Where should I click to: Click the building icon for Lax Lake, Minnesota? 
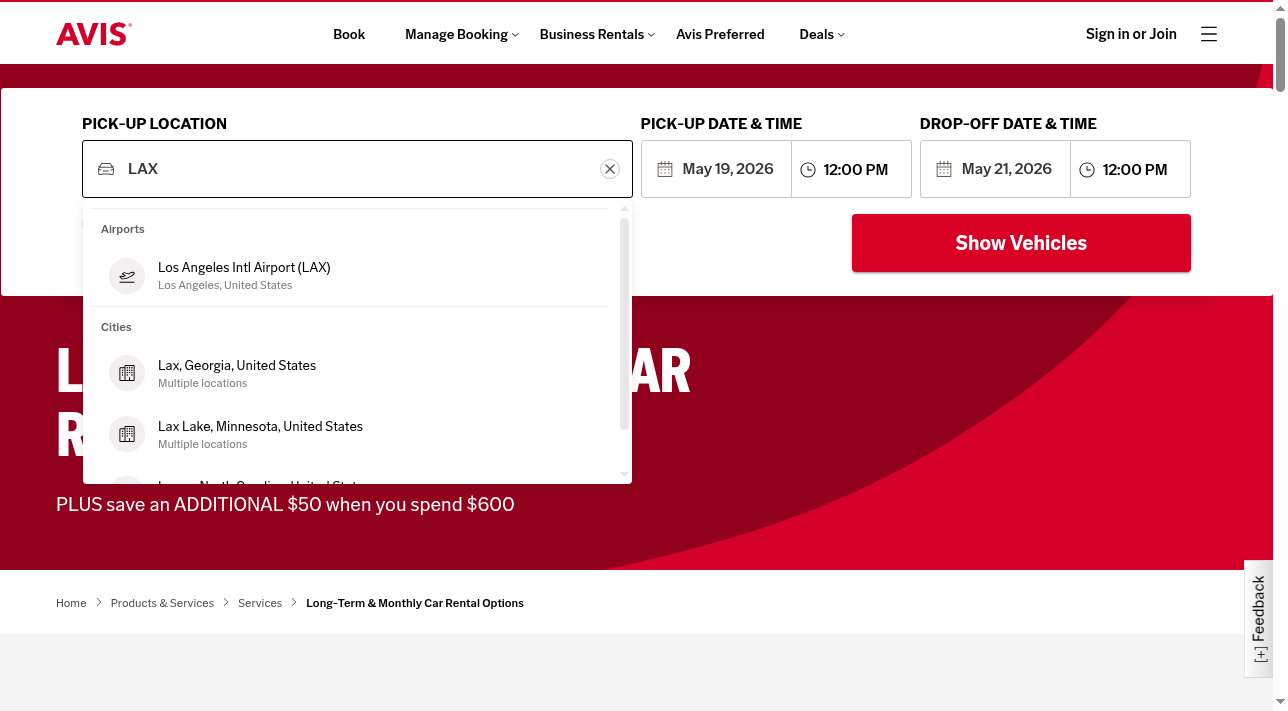127,434
